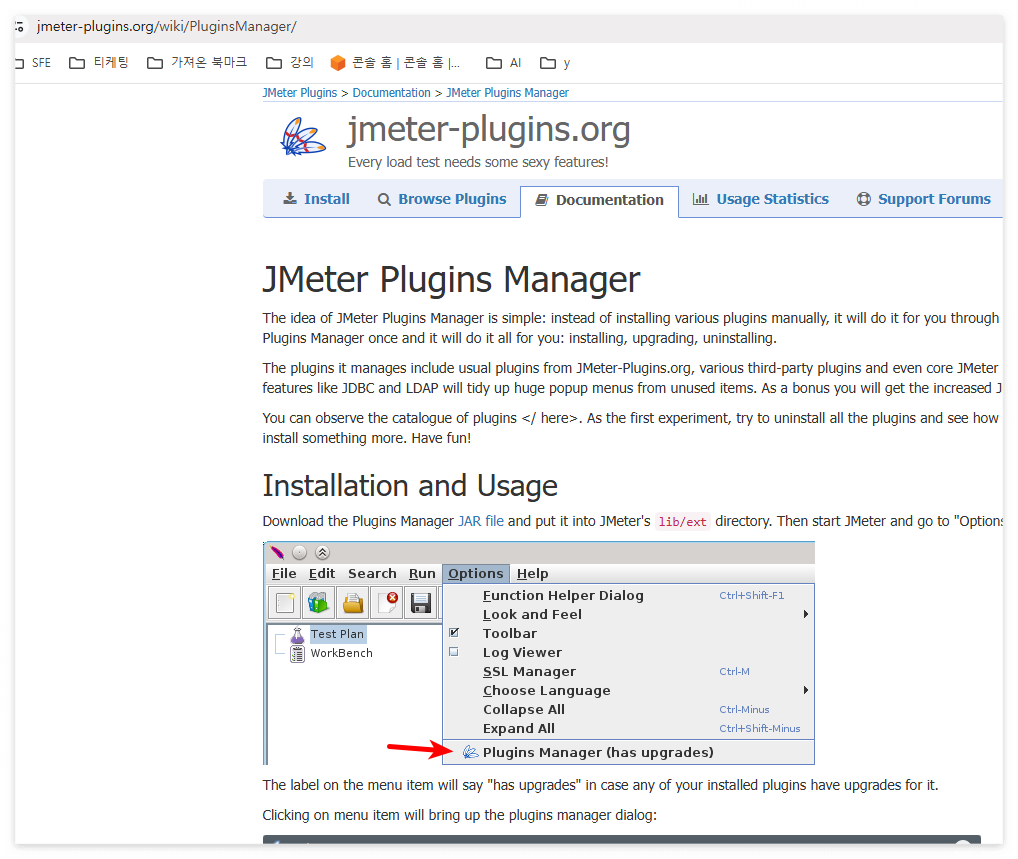Expand the Look and Feel submenu arrow
Viewport: 1018px width, 859px height.
805,614
